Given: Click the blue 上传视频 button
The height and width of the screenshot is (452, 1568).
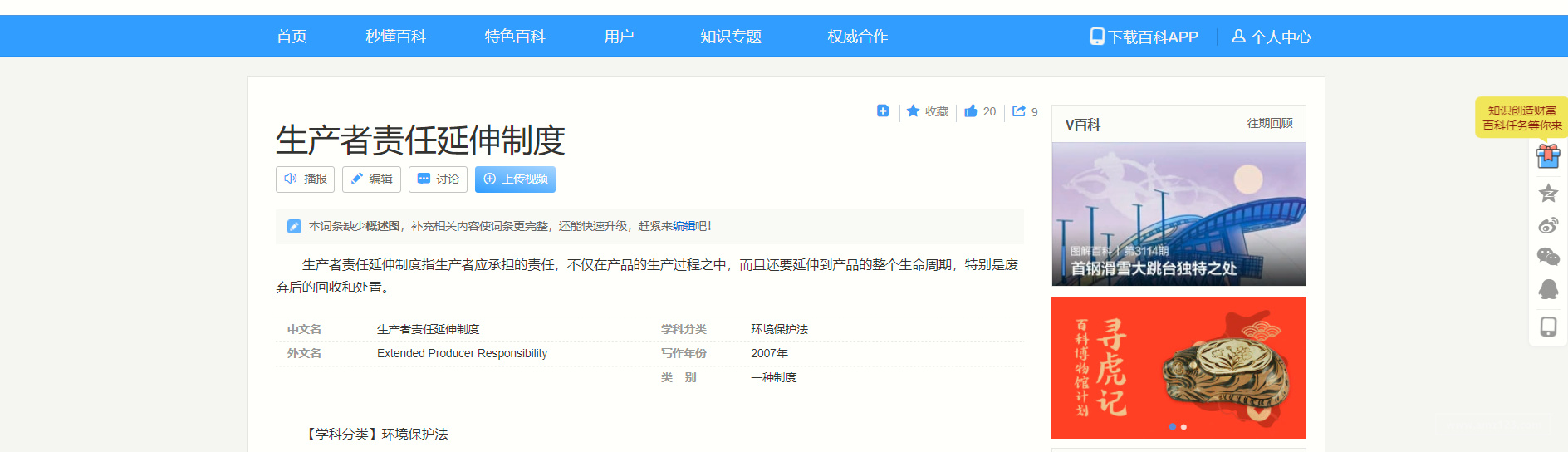Looking at the screenshot, I should point(515,179).
